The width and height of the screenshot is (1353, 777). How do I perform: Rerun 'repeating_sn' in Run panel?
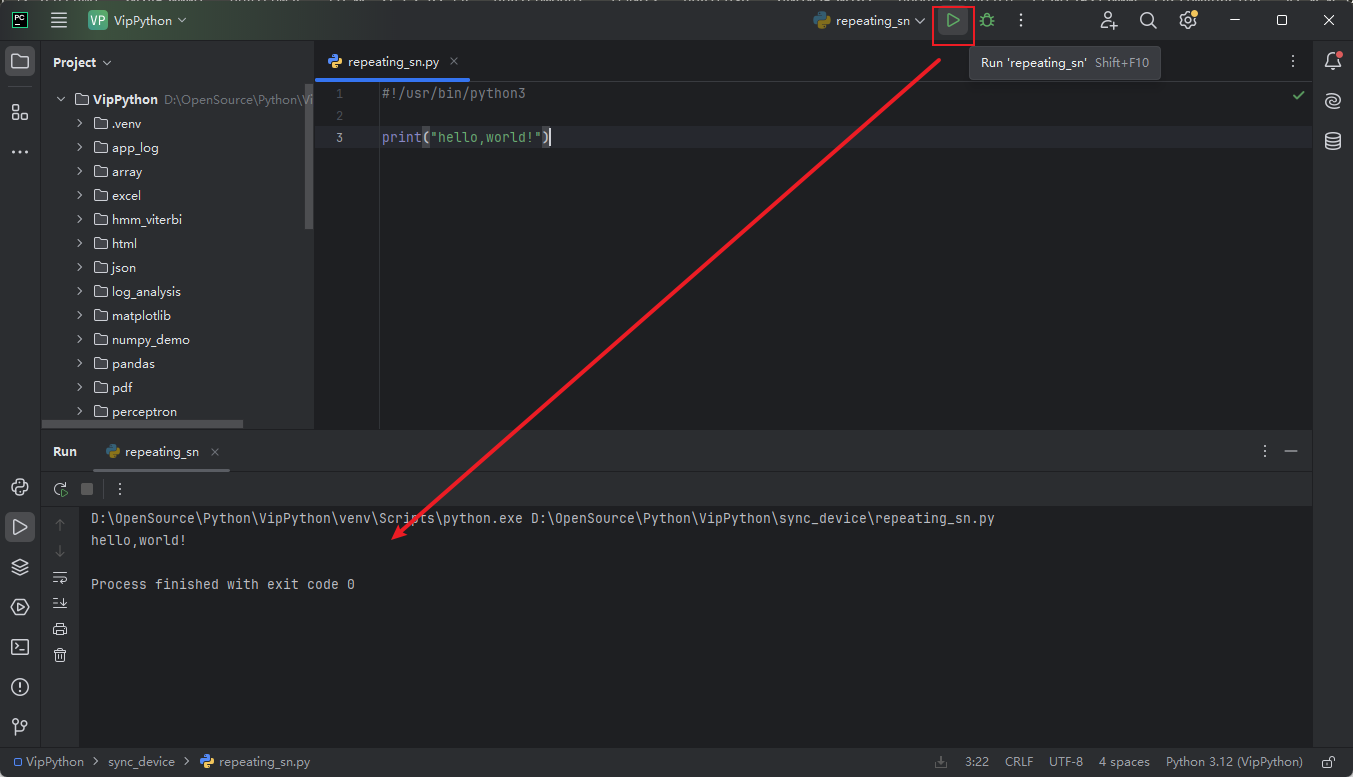coord(60,489)
